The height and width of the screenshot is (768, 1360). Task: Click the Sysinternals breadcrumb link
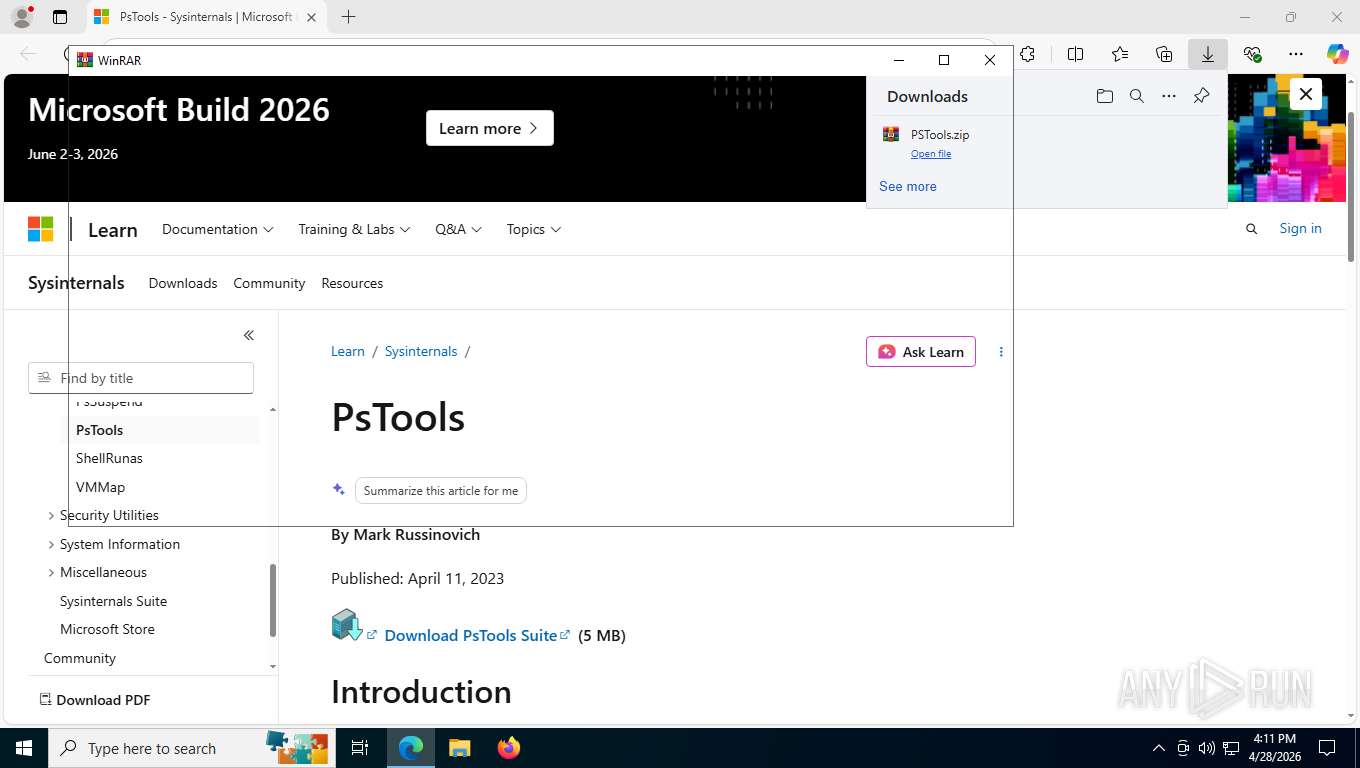coord(420,351)
